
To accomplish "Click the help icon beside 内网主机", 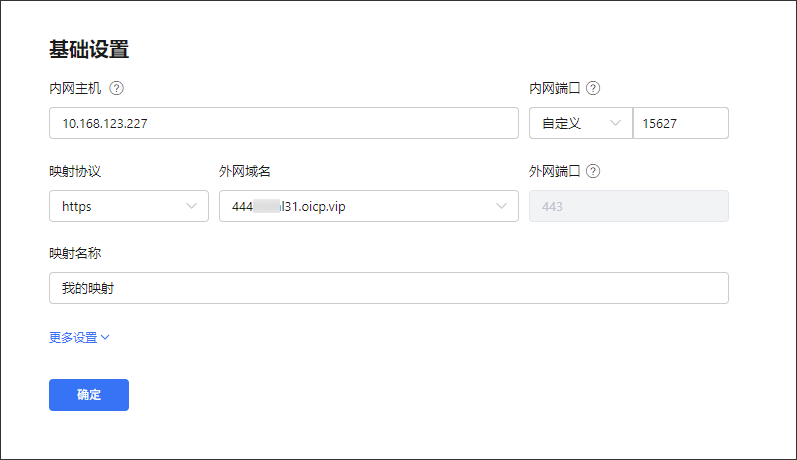I will coord(116,88).
